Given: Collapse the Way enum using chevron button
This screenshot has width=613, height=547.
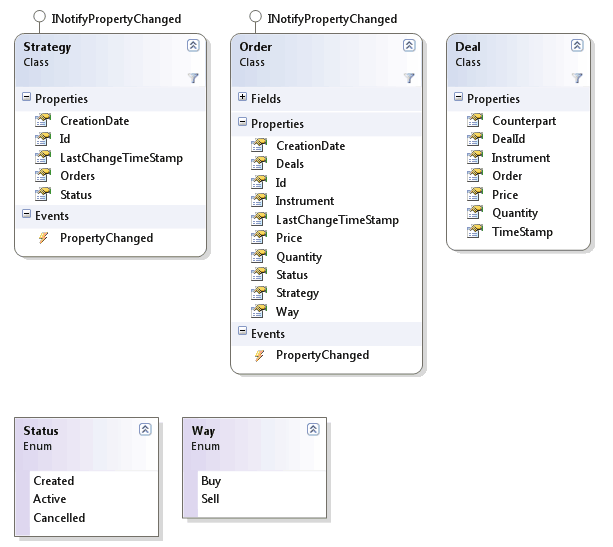Looking at the screenshot, I should click(x=313, y=429).
